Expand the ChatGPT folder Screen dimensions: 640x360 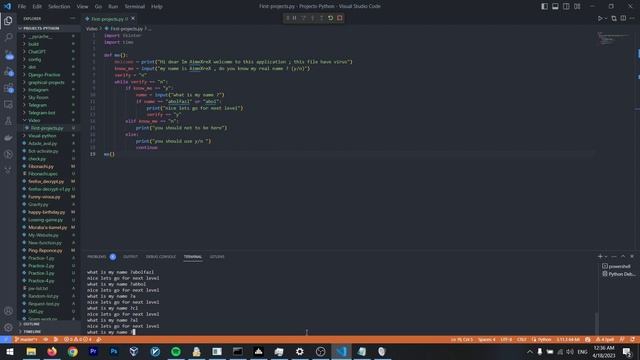click(x=49, y=52)
